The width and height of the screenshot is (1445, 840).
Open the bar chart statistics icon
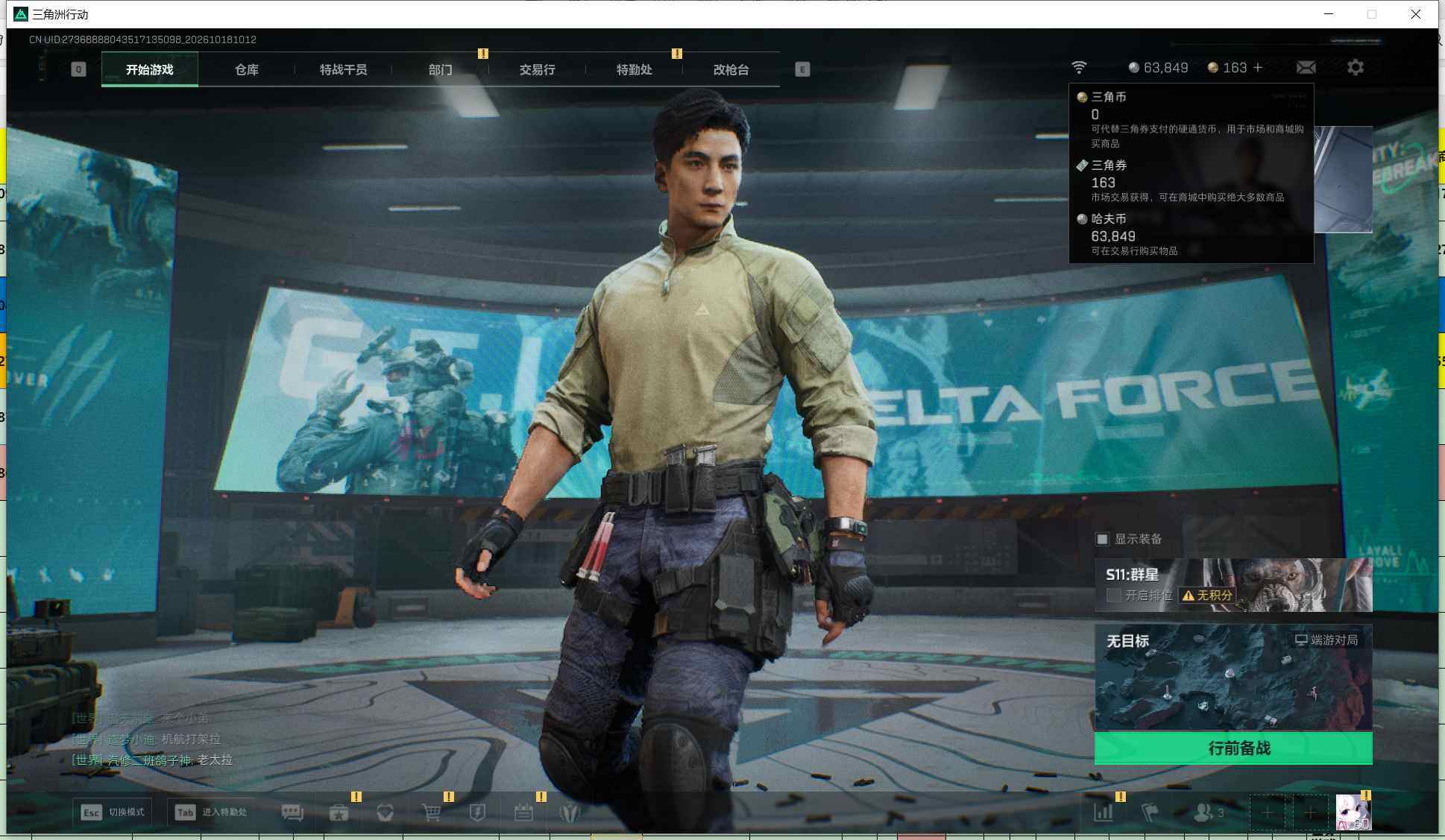point(1104,812)
